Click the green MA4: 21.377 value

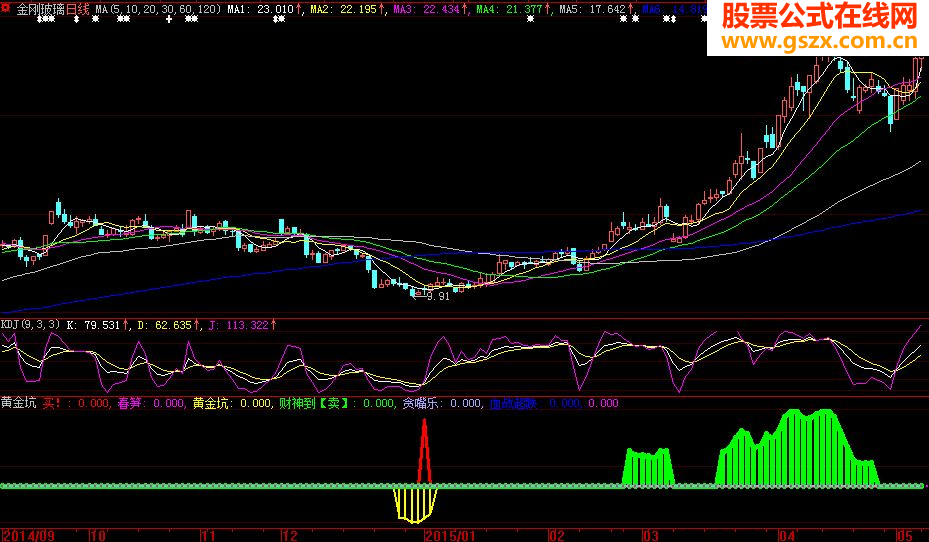(510, 9)
